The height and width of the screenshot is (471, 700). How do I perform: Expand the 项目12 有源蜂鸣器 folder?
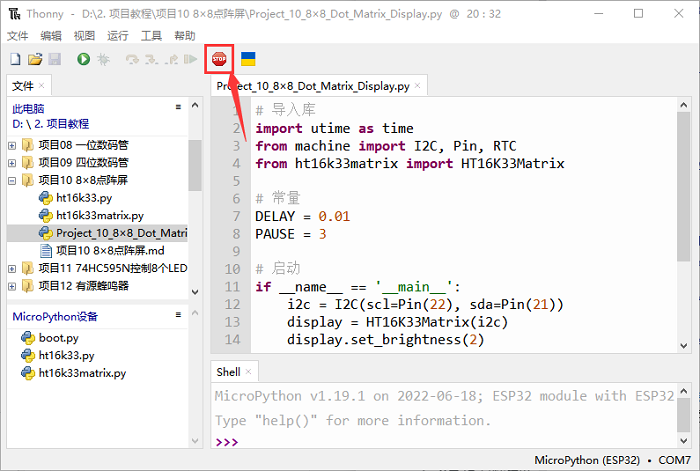click(12, 286)
